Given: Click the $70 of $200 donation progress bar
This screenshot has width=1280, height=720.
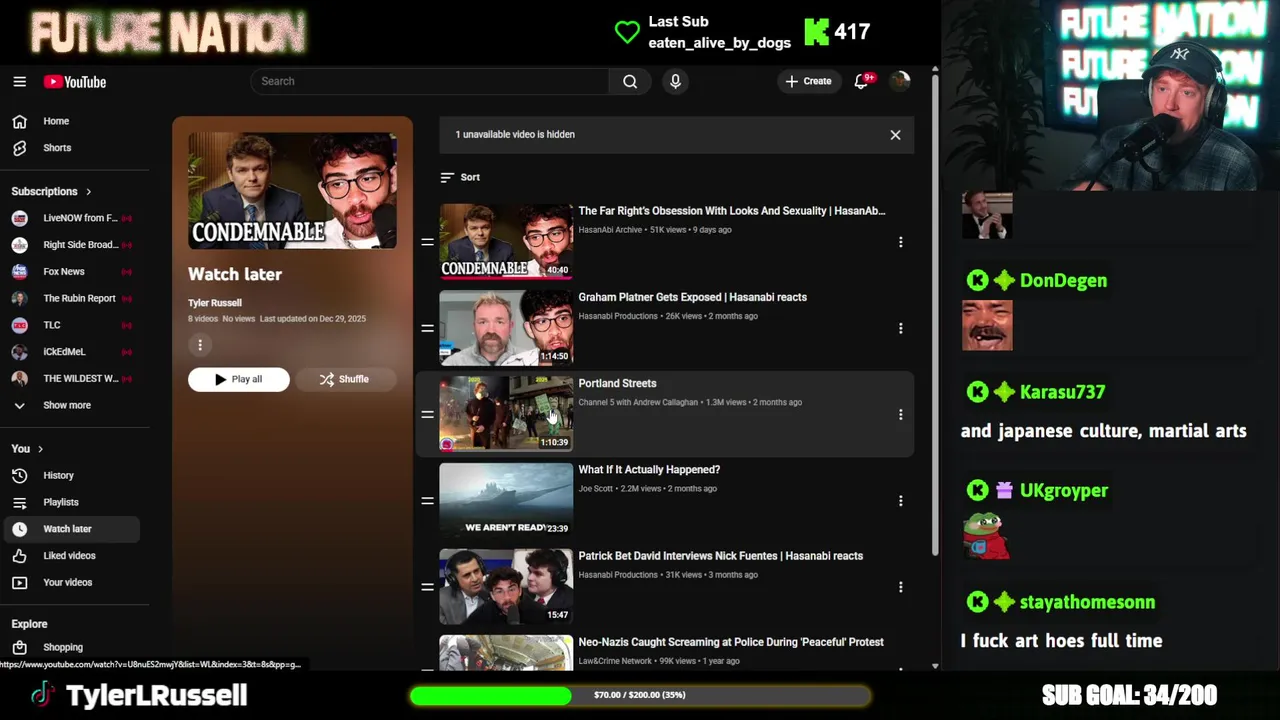Looking at the screenshot, I should (x=640, y=695).
